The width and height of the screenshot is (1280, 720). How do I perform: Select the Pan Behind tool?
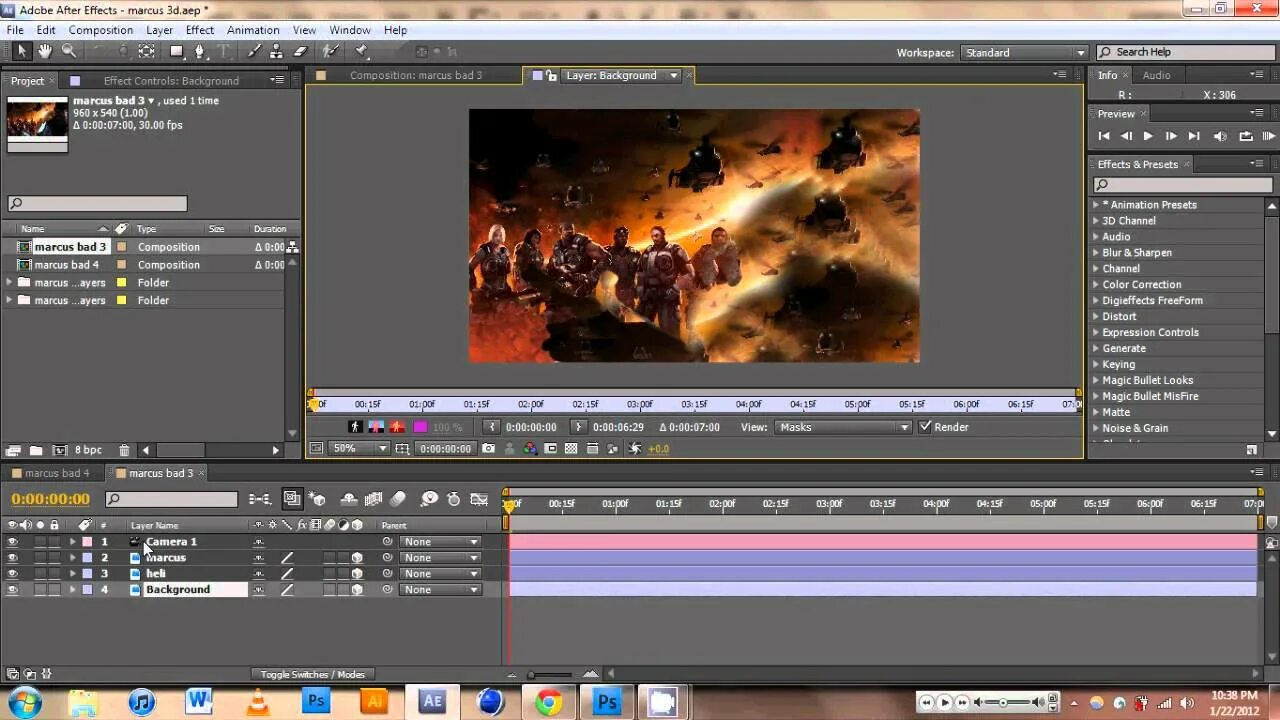147,51
